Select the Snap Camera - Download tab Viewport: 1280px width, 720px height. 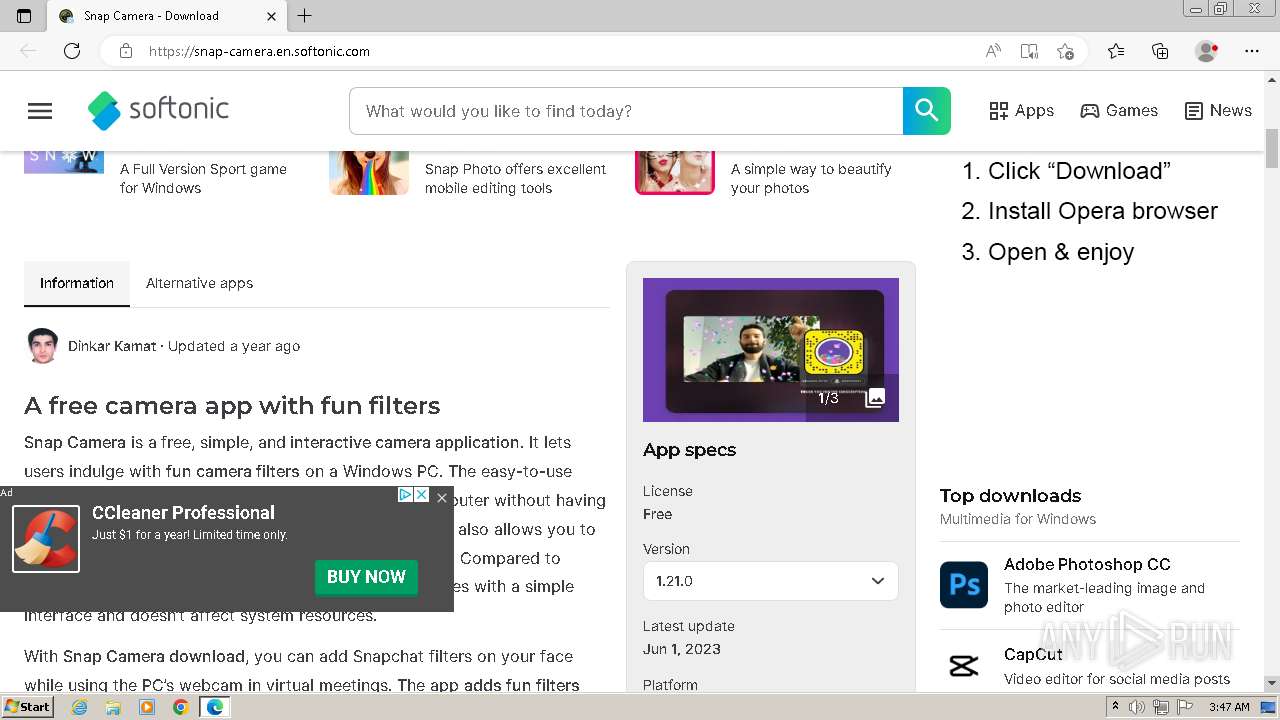[167, 16]
